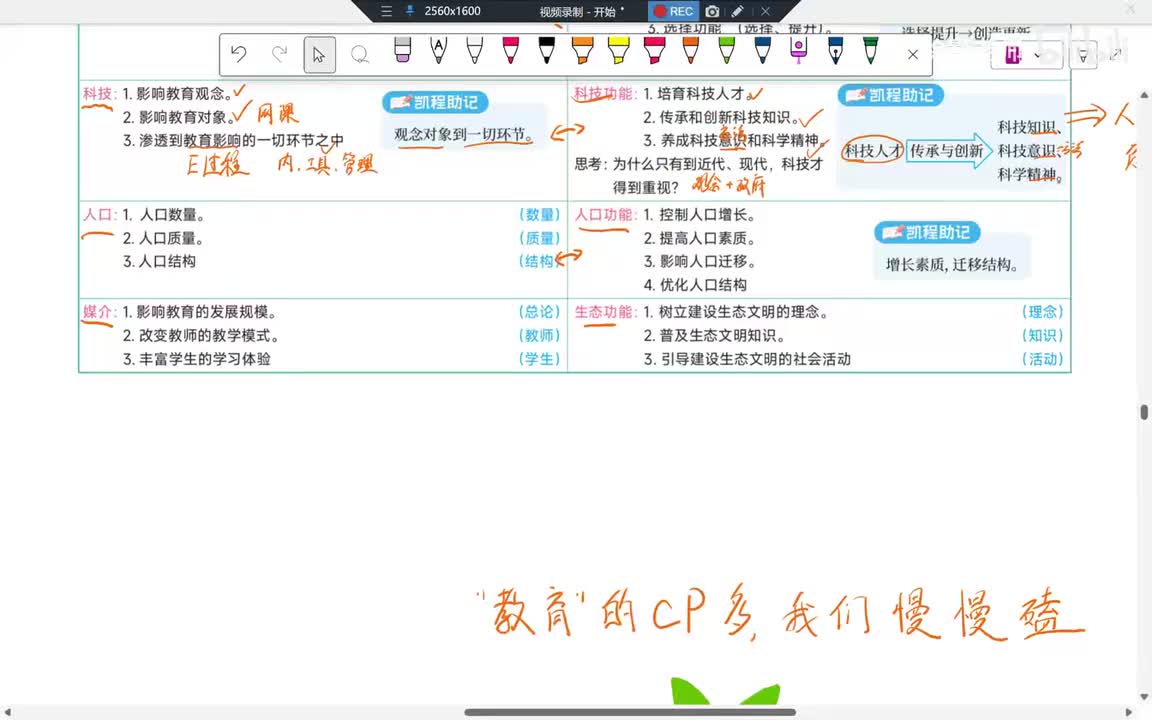
Task: Select the black pen
Action: [547, 50]
